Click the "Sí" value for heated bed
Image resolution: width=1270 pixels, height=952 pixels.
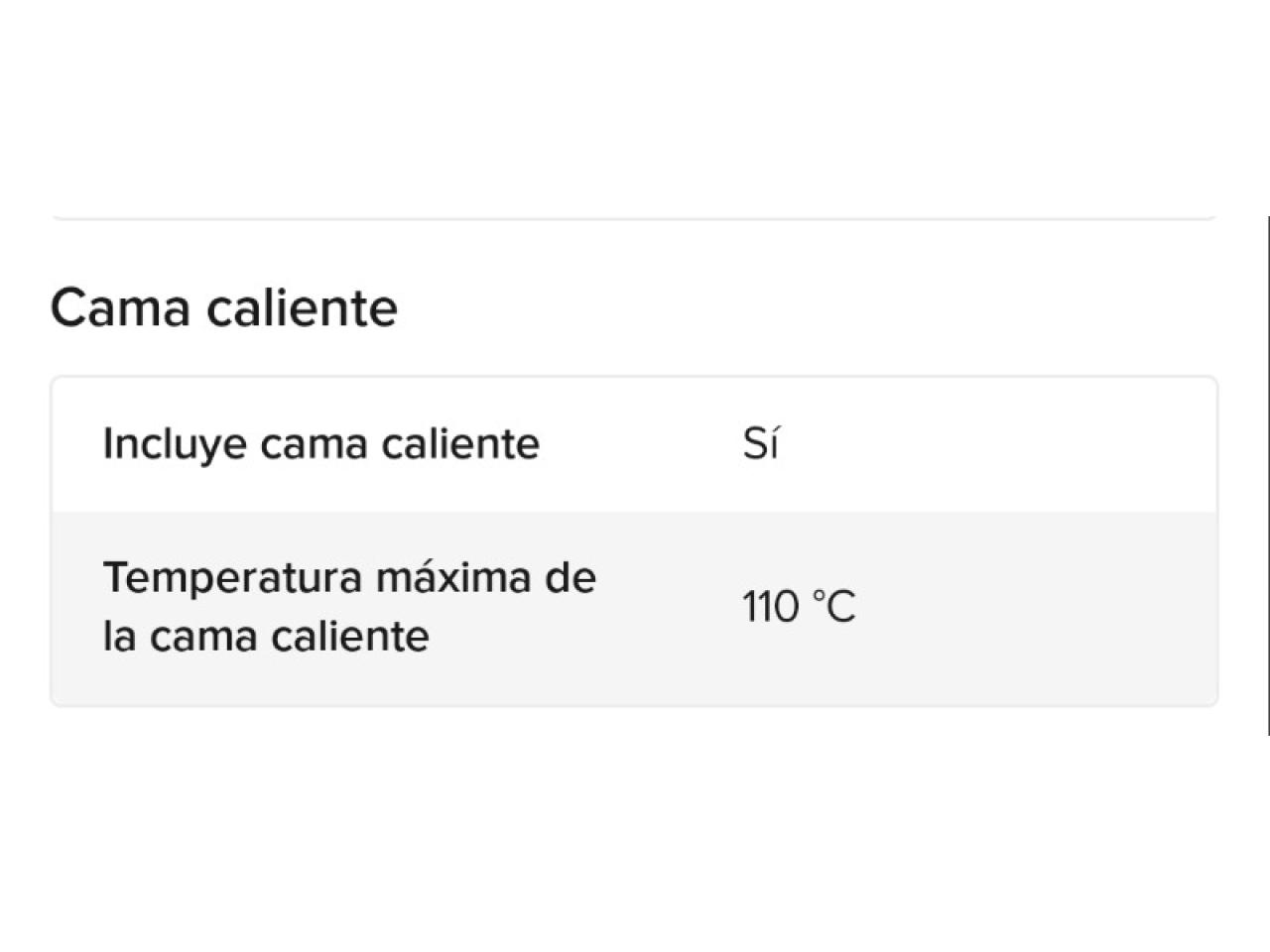(760, 443)
